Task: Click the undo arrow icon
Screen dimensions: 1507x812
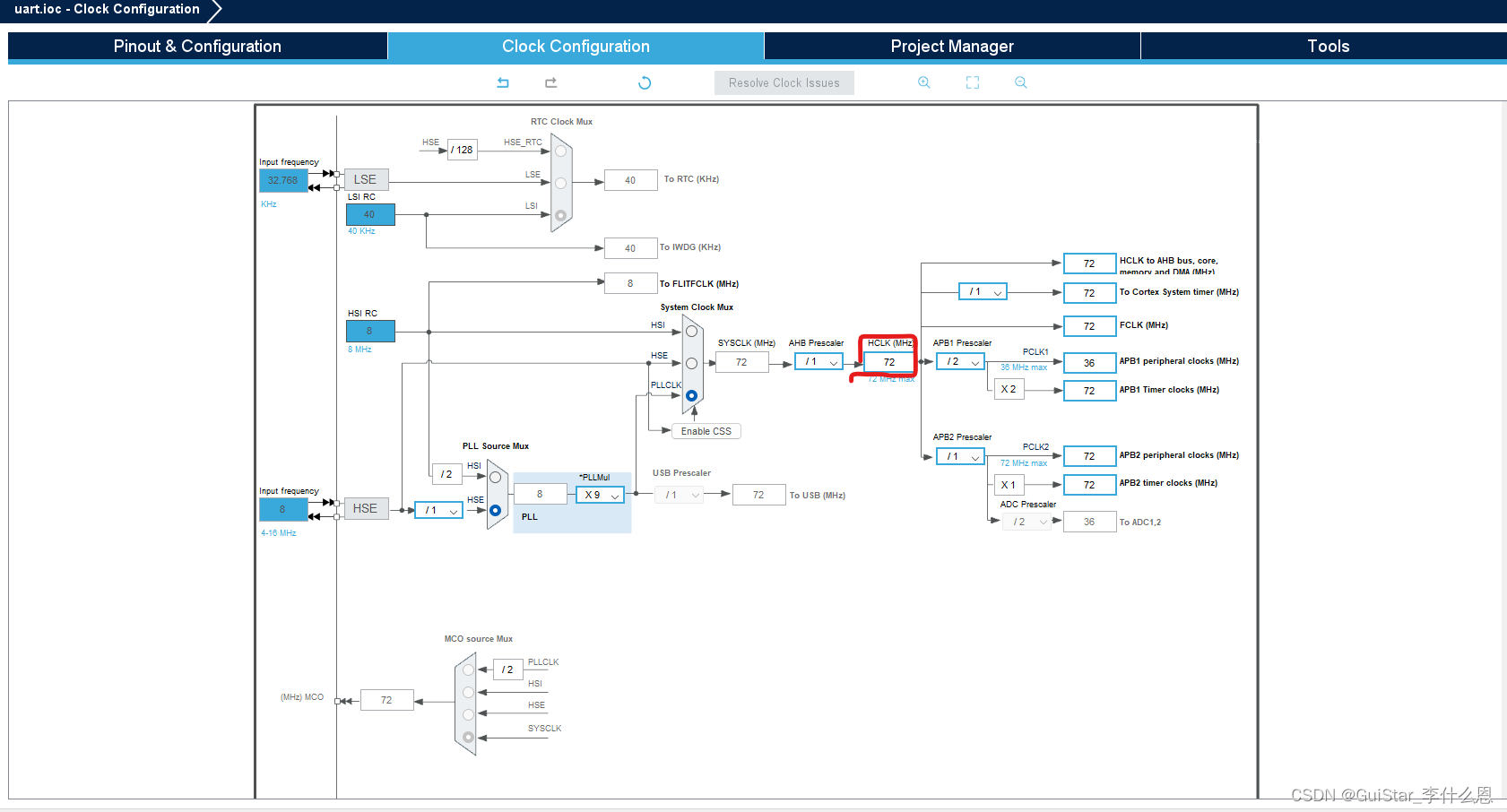Action: click(x=503, y=82)
